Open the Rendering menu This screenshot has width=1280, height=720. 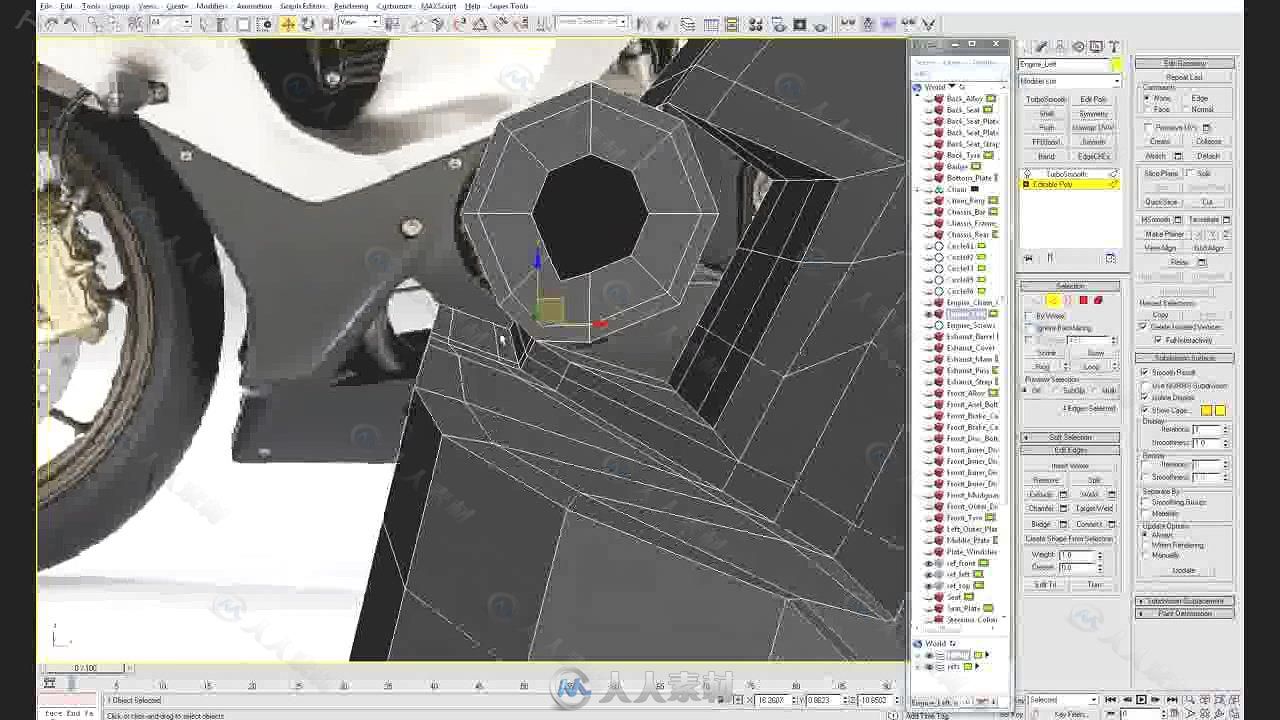[351, 6]
